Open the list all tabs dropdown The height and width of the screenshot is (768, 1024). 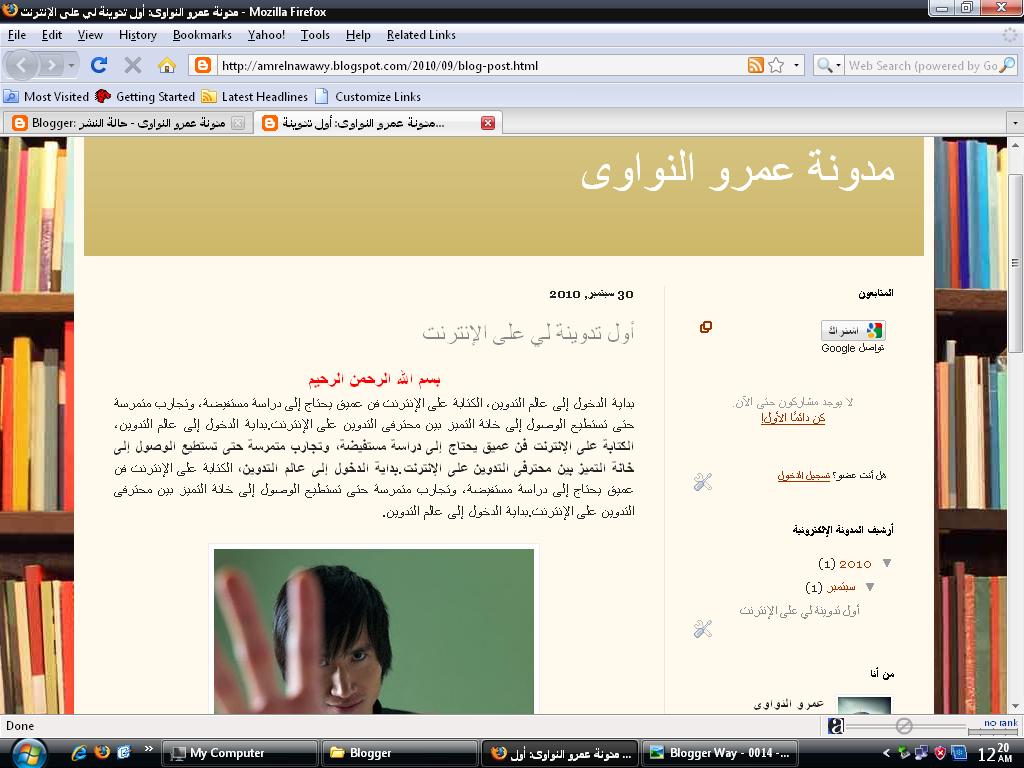[x=1015, y=123]
